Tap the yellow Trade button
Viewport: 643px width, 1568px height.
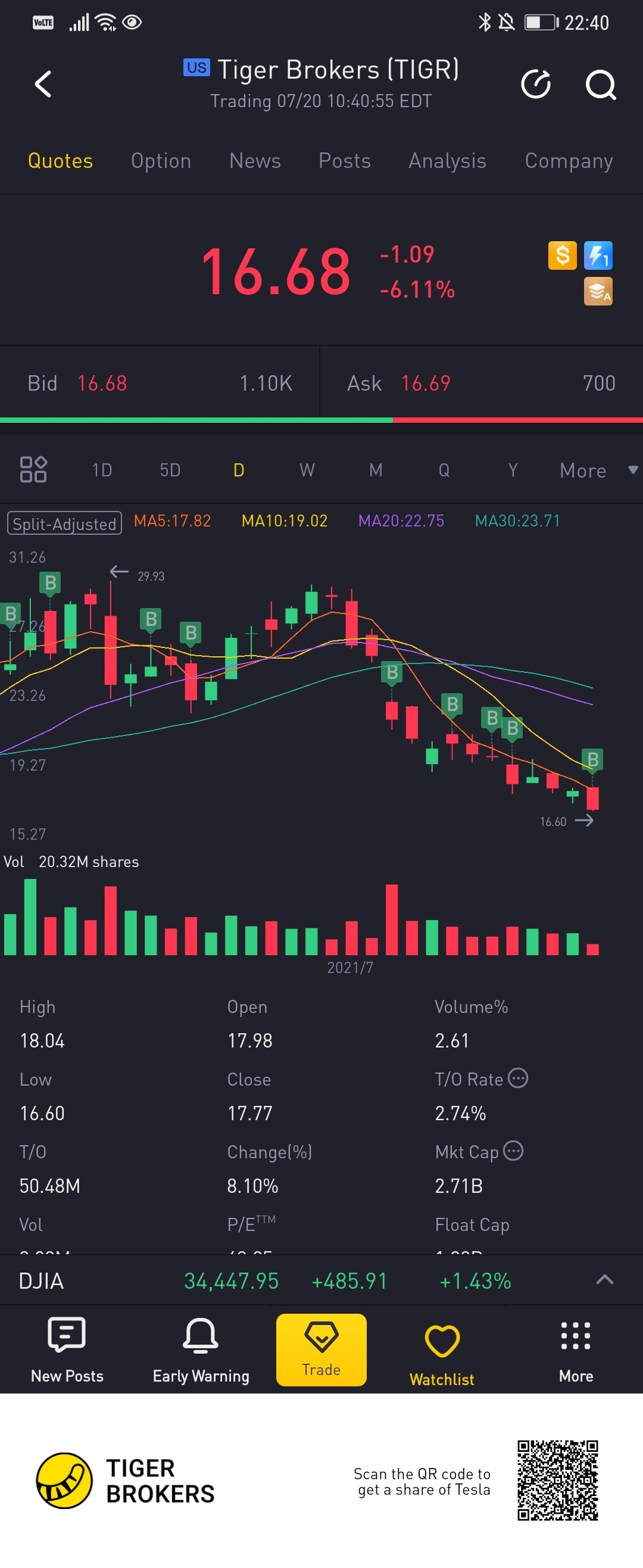click(321, 1349)
